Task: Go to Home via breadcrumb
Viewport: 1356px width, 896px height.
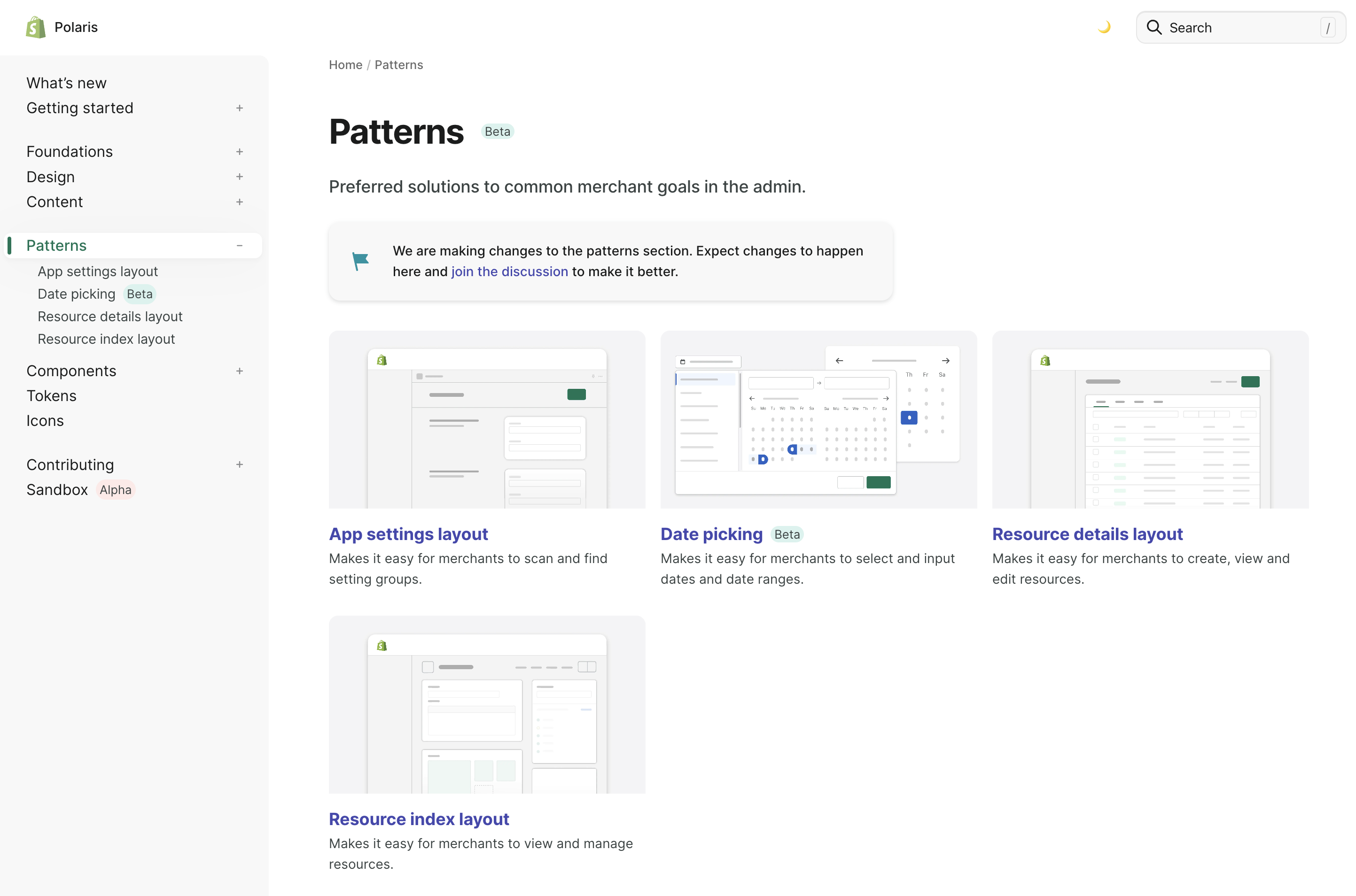Action: click(345, 65)
